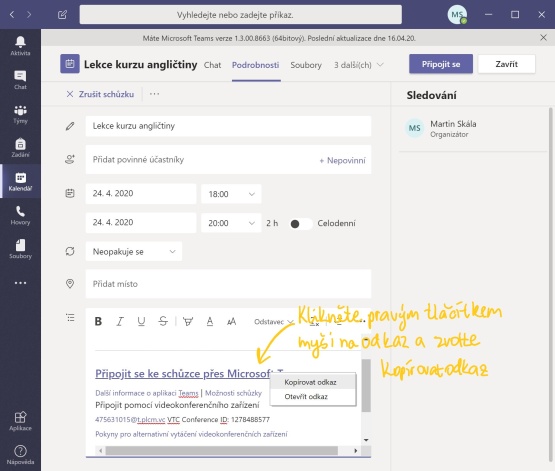The height and width of the screenshot is (471, 555).
Task: Go forward with the right arrow
Action: click(29, 15)
